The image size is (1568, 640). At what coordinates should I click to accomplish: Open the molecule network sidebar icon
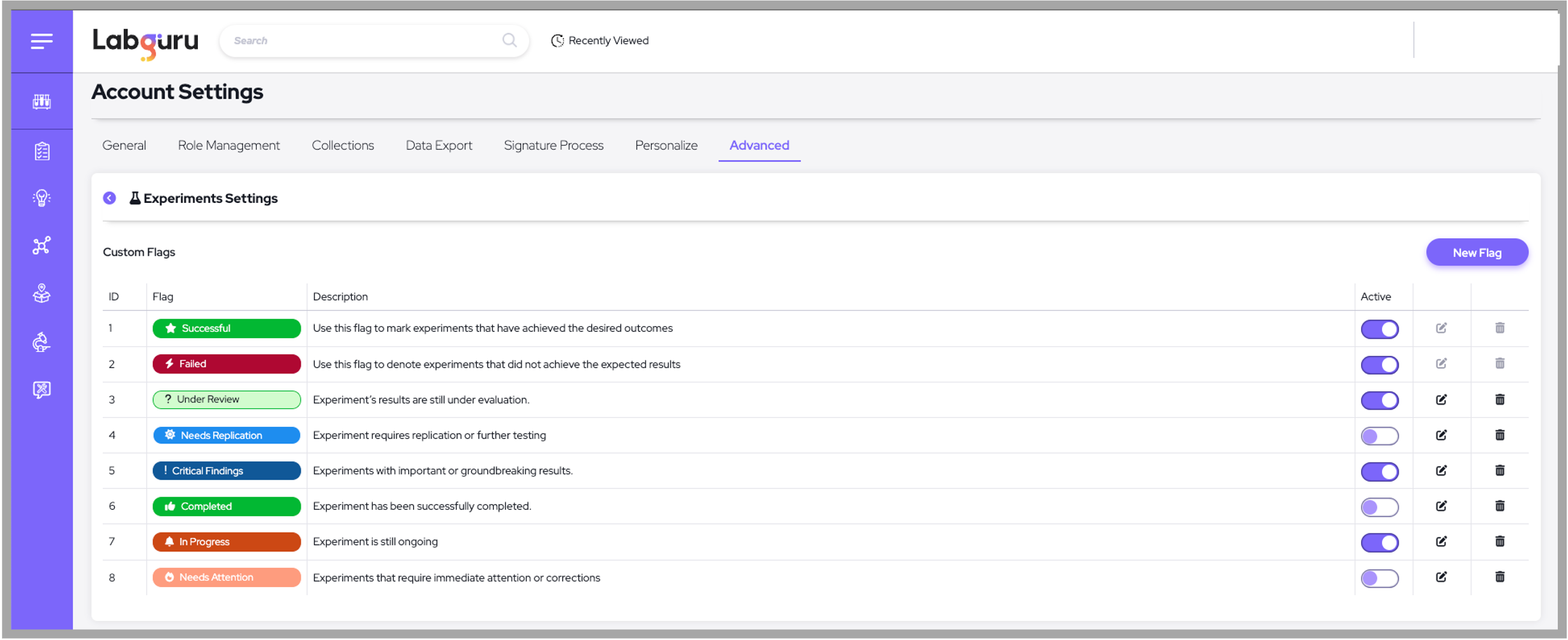click(x=41, y=246)
